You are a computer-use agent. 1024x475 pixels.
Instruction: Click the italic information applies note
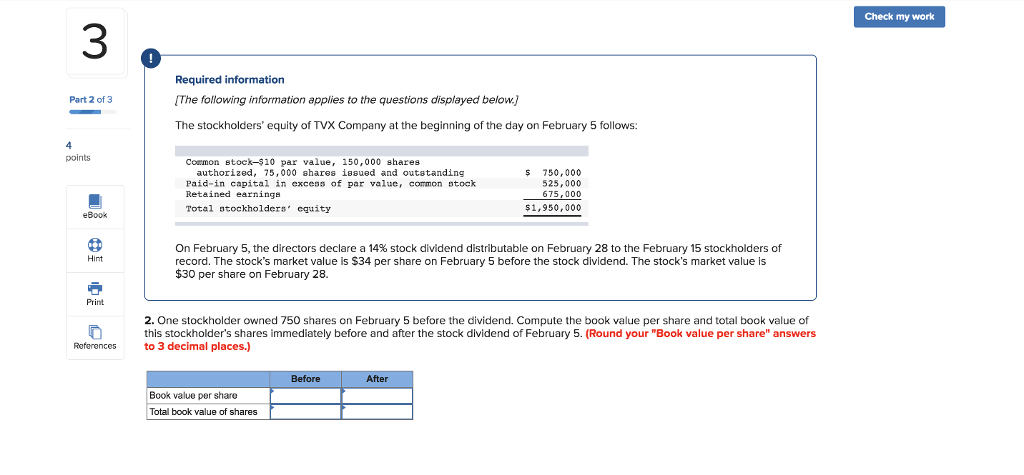click(x=347, y=100)
